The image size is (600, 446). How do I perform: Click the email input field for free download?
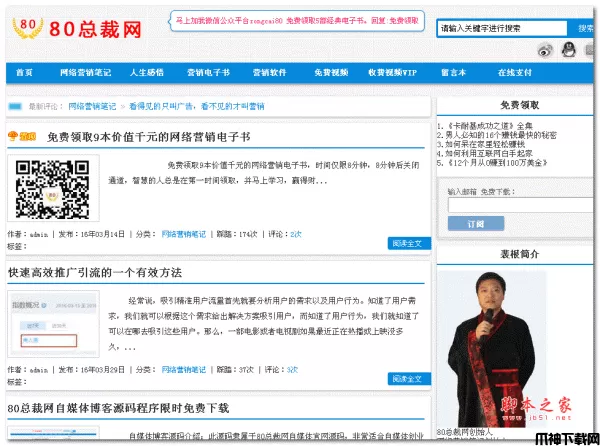pyautogui.click(x=520, y=205)
